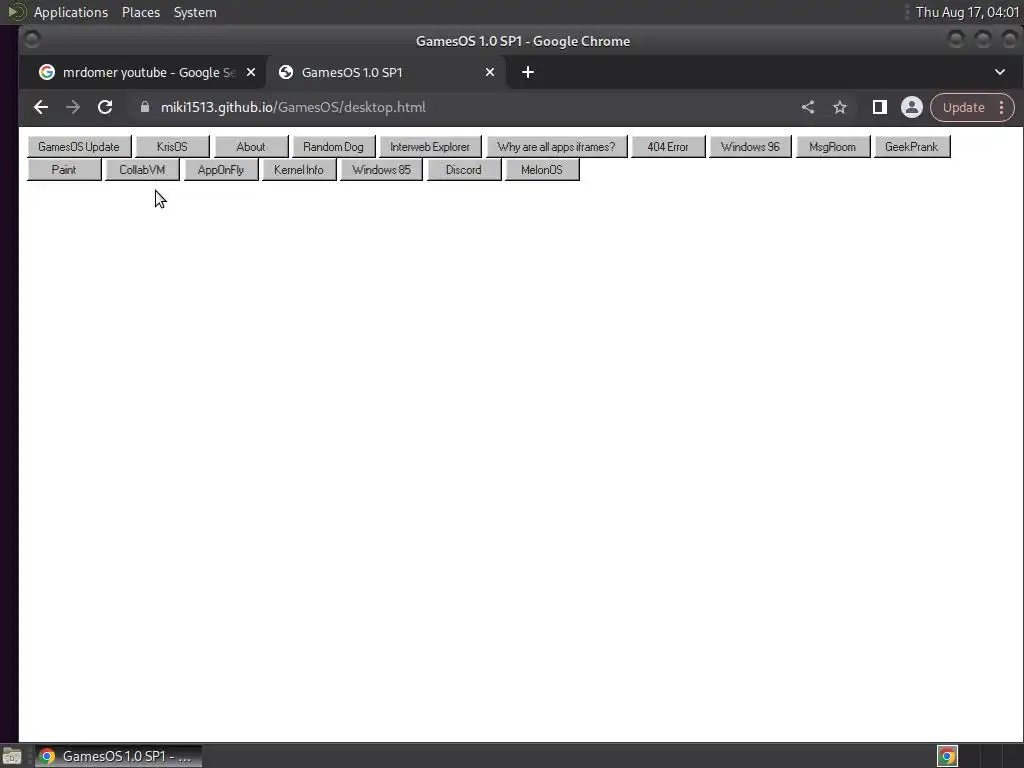Launch CollabVM

(x=142, y=170)
